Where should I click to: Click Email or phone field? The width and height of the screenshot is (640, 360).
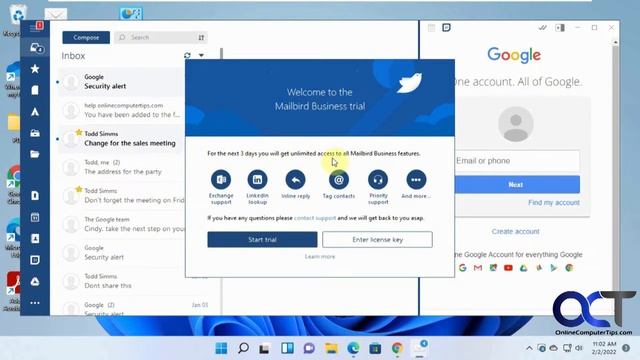(x=517, y=161)
